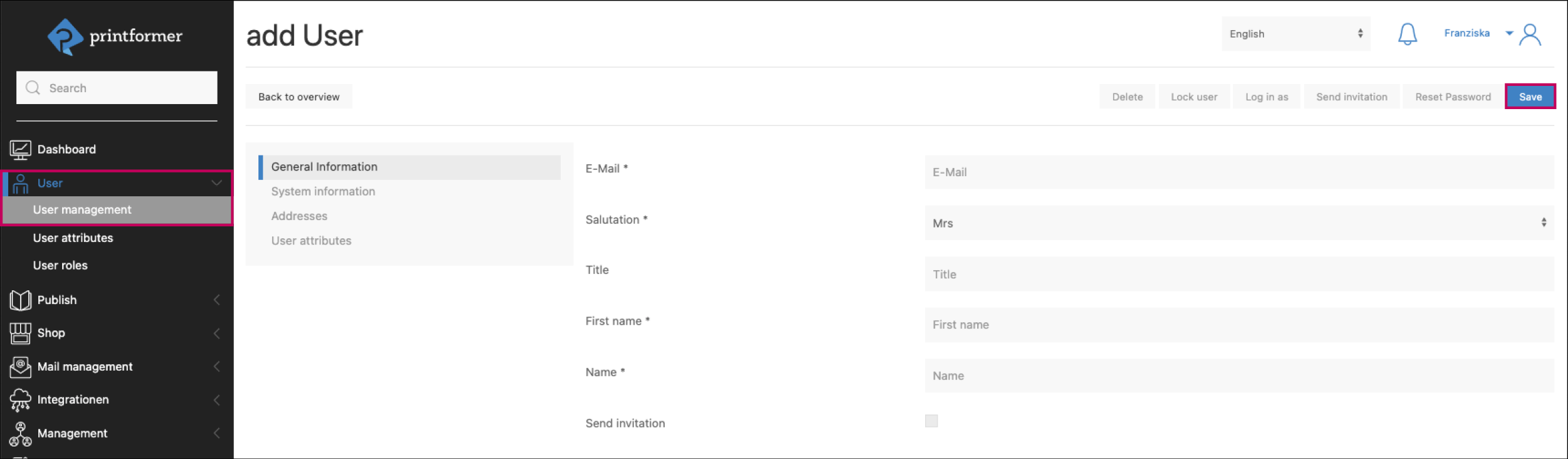1568x459 pixels.
Task: Go Back to overview
Action: coord(299,97)
